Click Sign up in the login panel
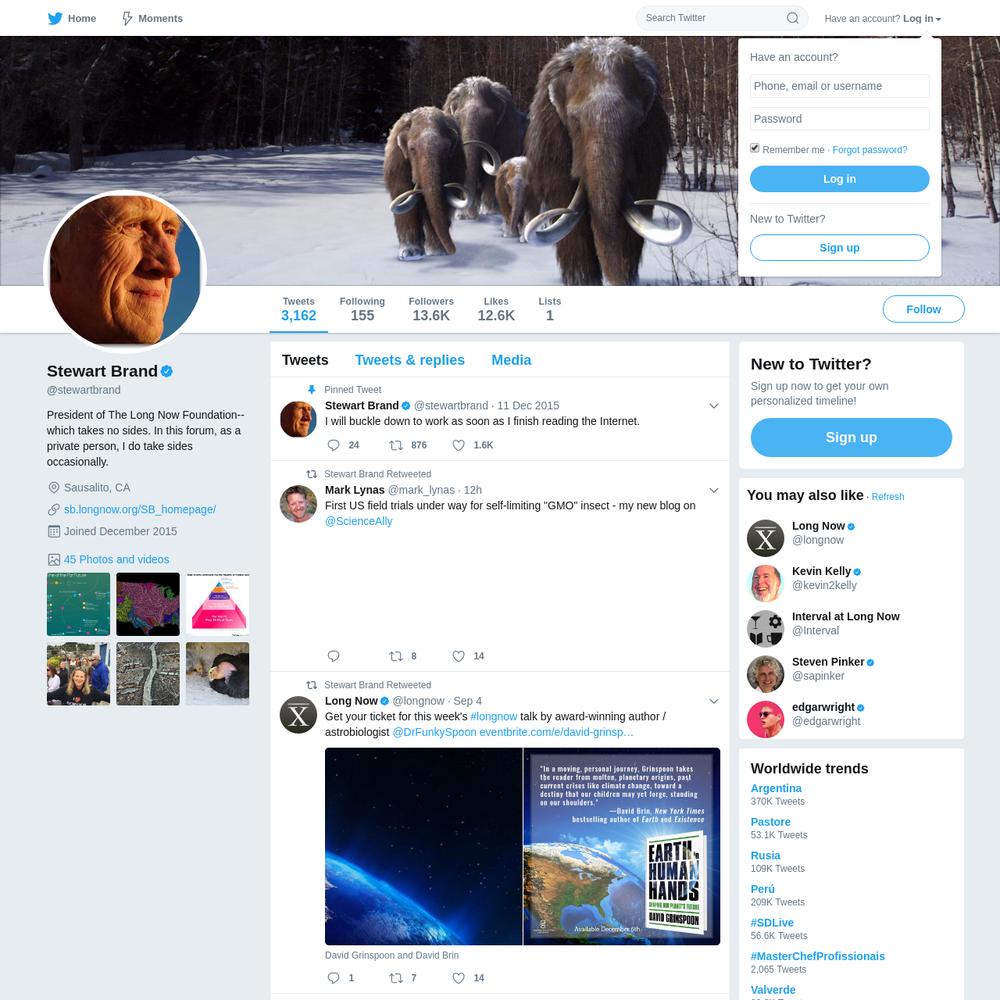Viewport: 1000px width, 1000px height. (x=839, y=247)
